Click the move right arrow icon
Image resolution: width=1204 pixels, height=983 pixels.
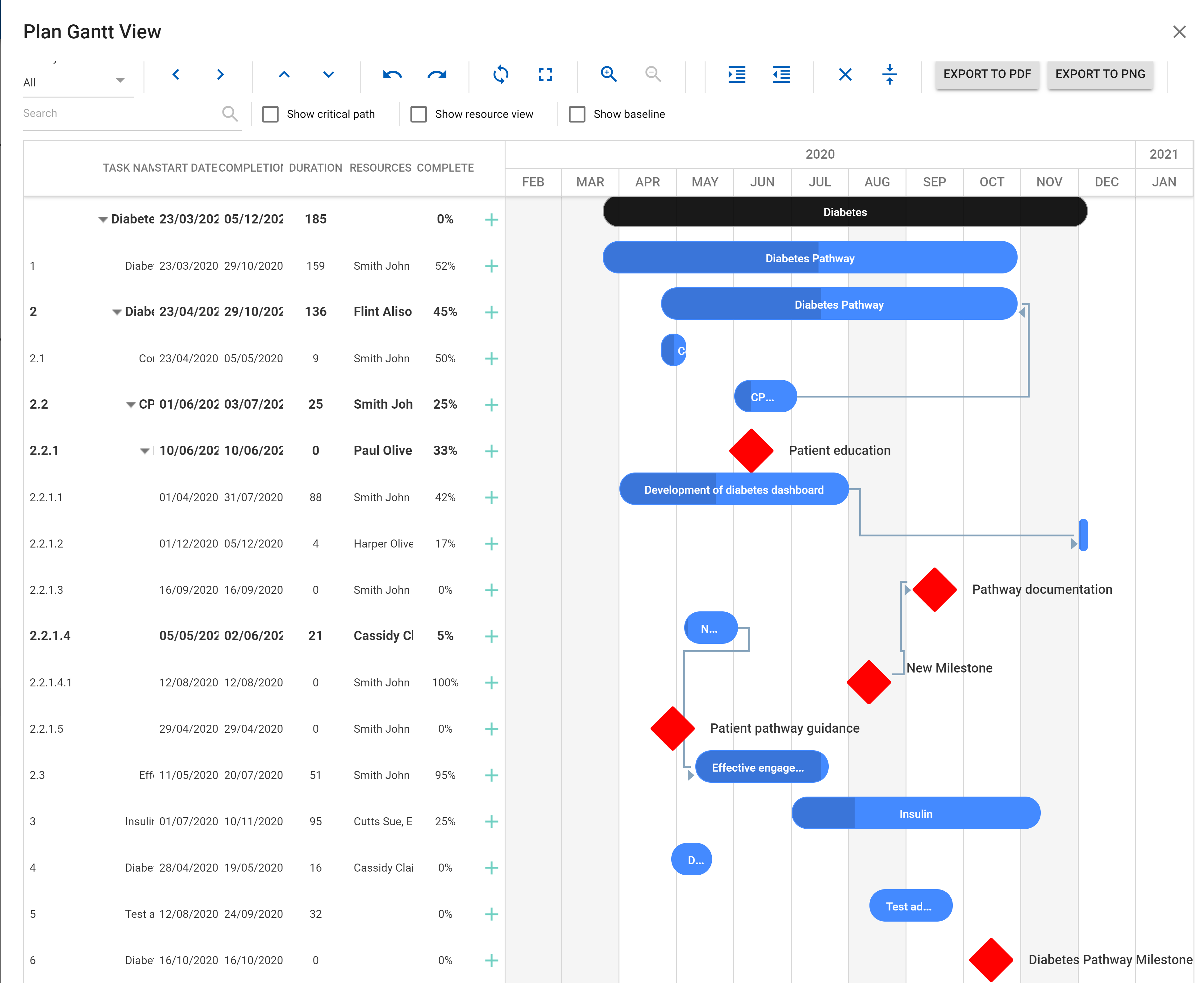[220, 75]
